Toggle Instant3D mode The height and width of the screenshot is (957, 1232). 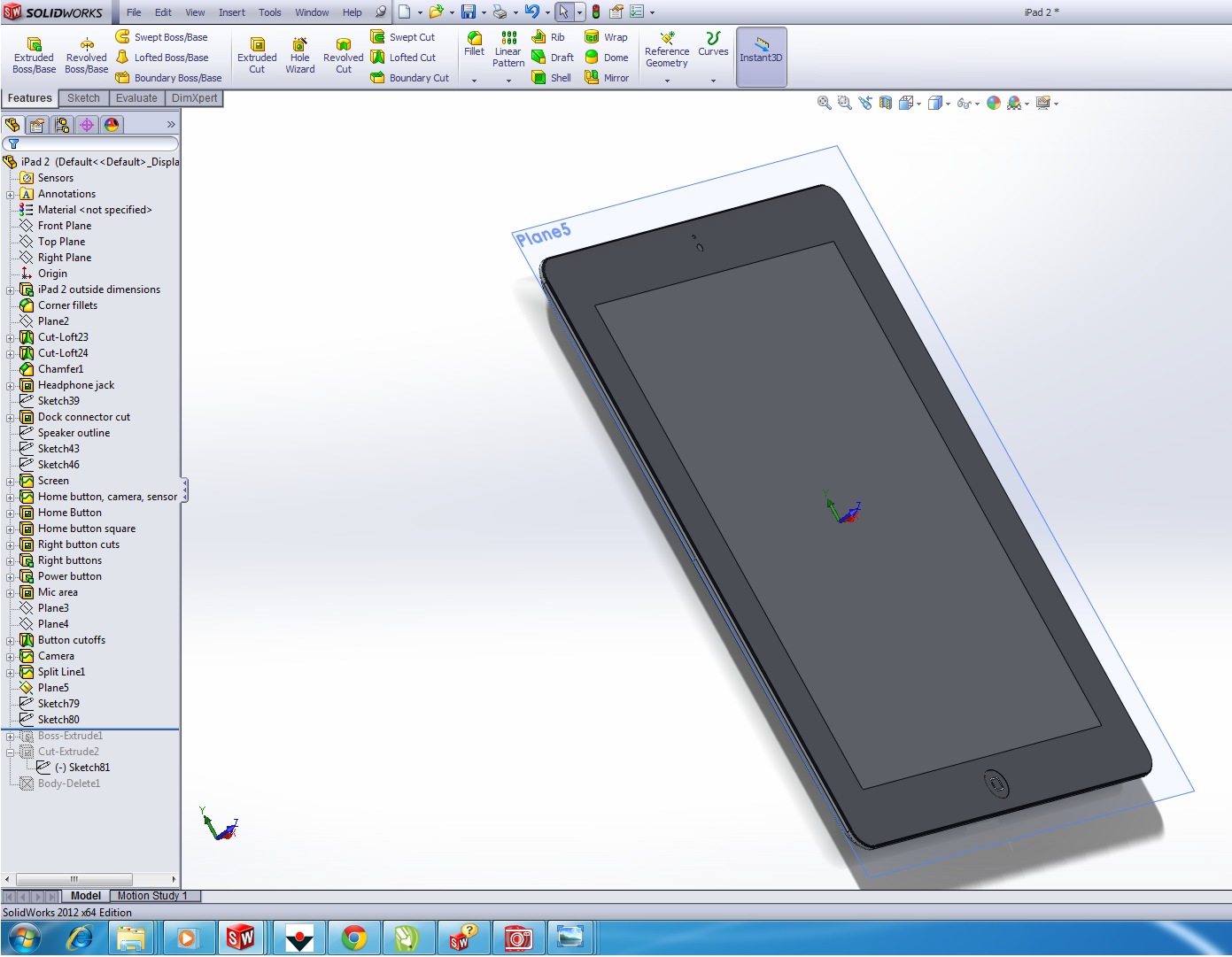coord(762,57)
